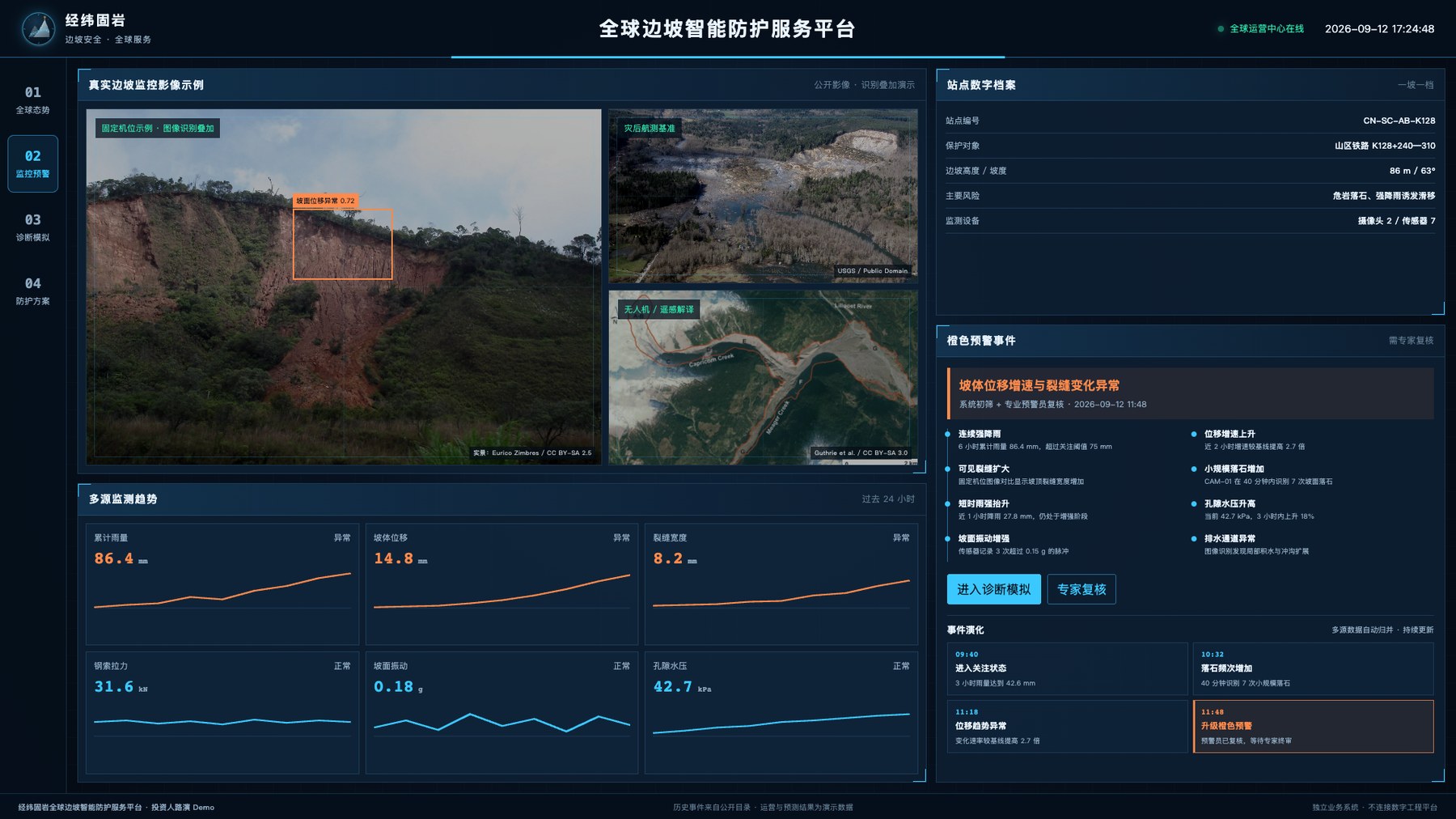Open the 裂缝宽度 8.2 mm trend card
This screenshot has width=1456, height=819.
tap(781, 584)
